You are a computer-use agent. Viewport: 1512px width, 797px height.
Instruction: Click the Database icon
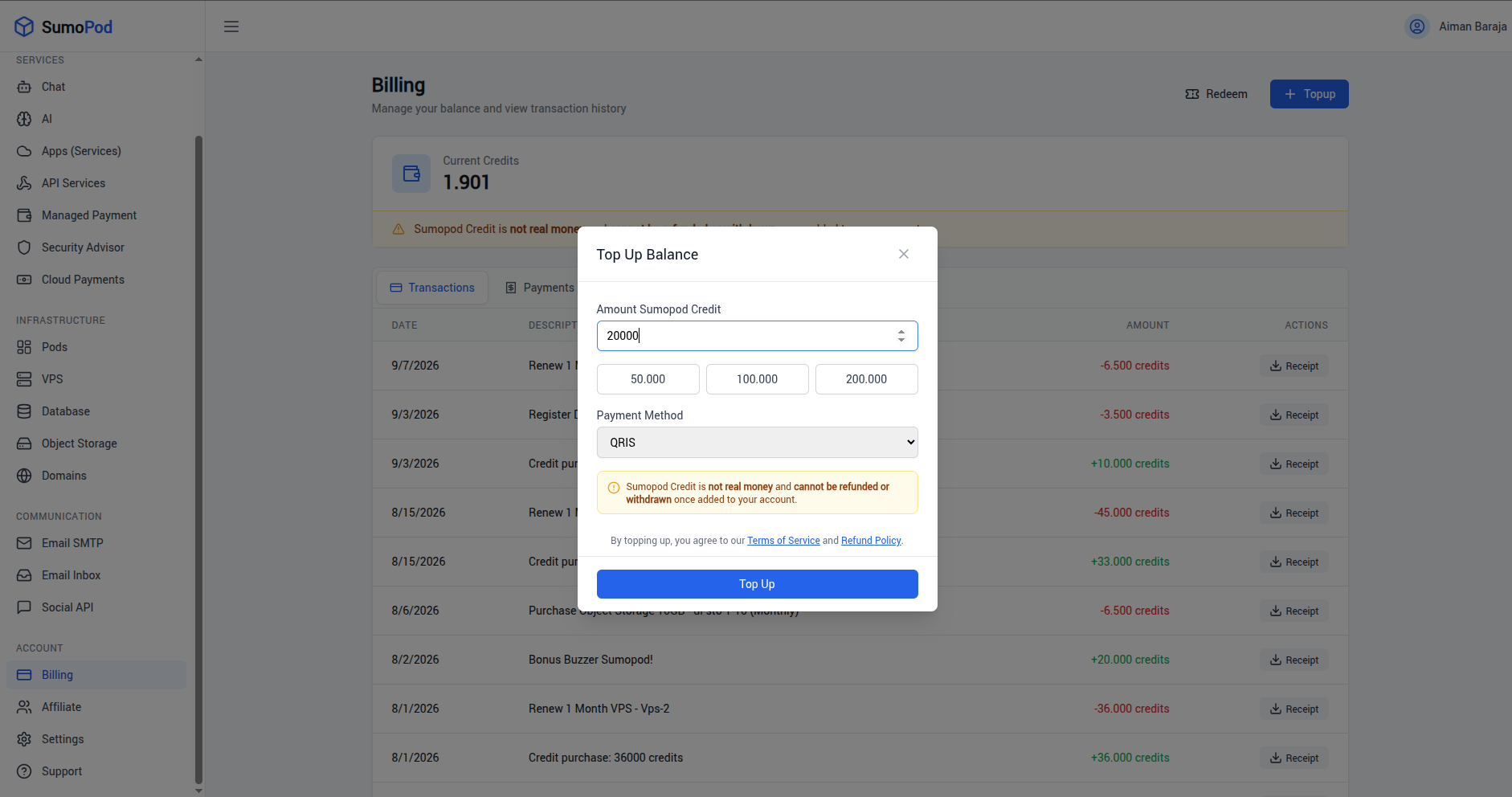(24, 411)
